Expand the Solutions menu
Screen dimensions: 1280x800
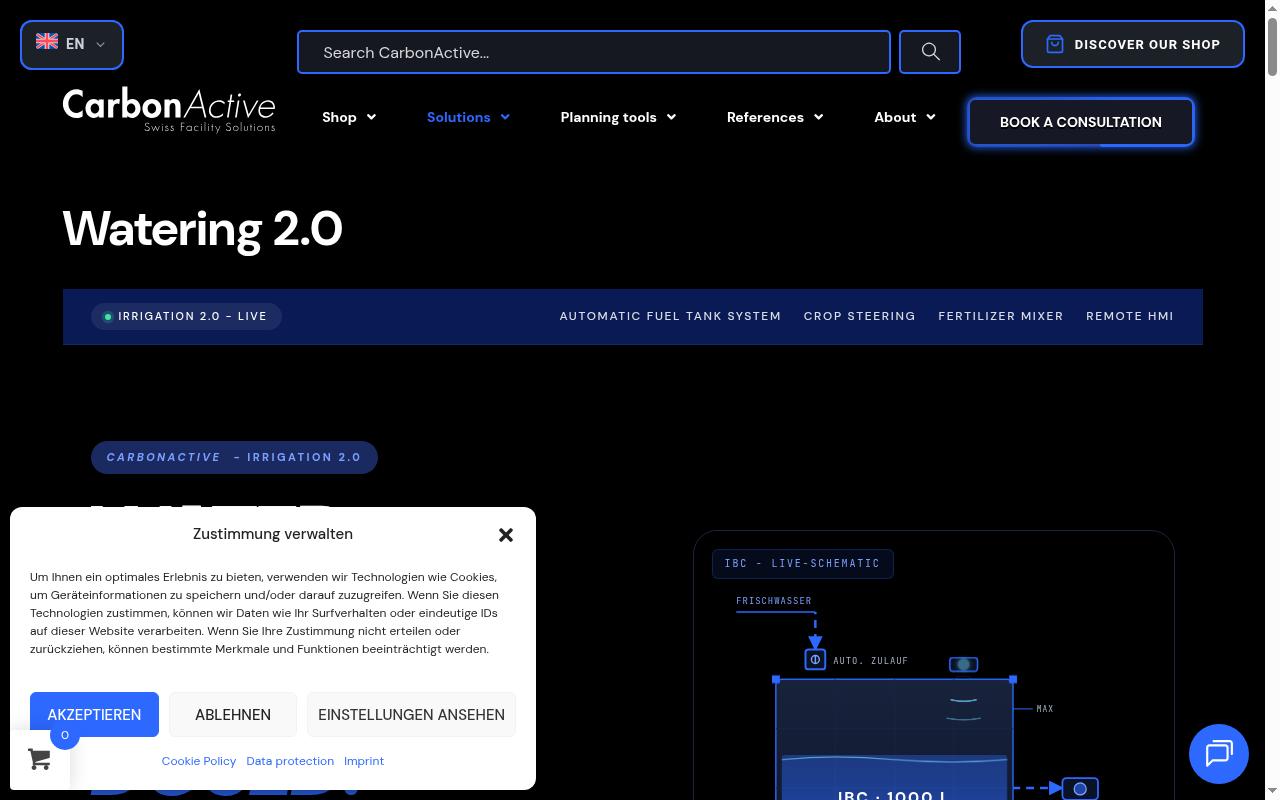[x=468, y=117]
